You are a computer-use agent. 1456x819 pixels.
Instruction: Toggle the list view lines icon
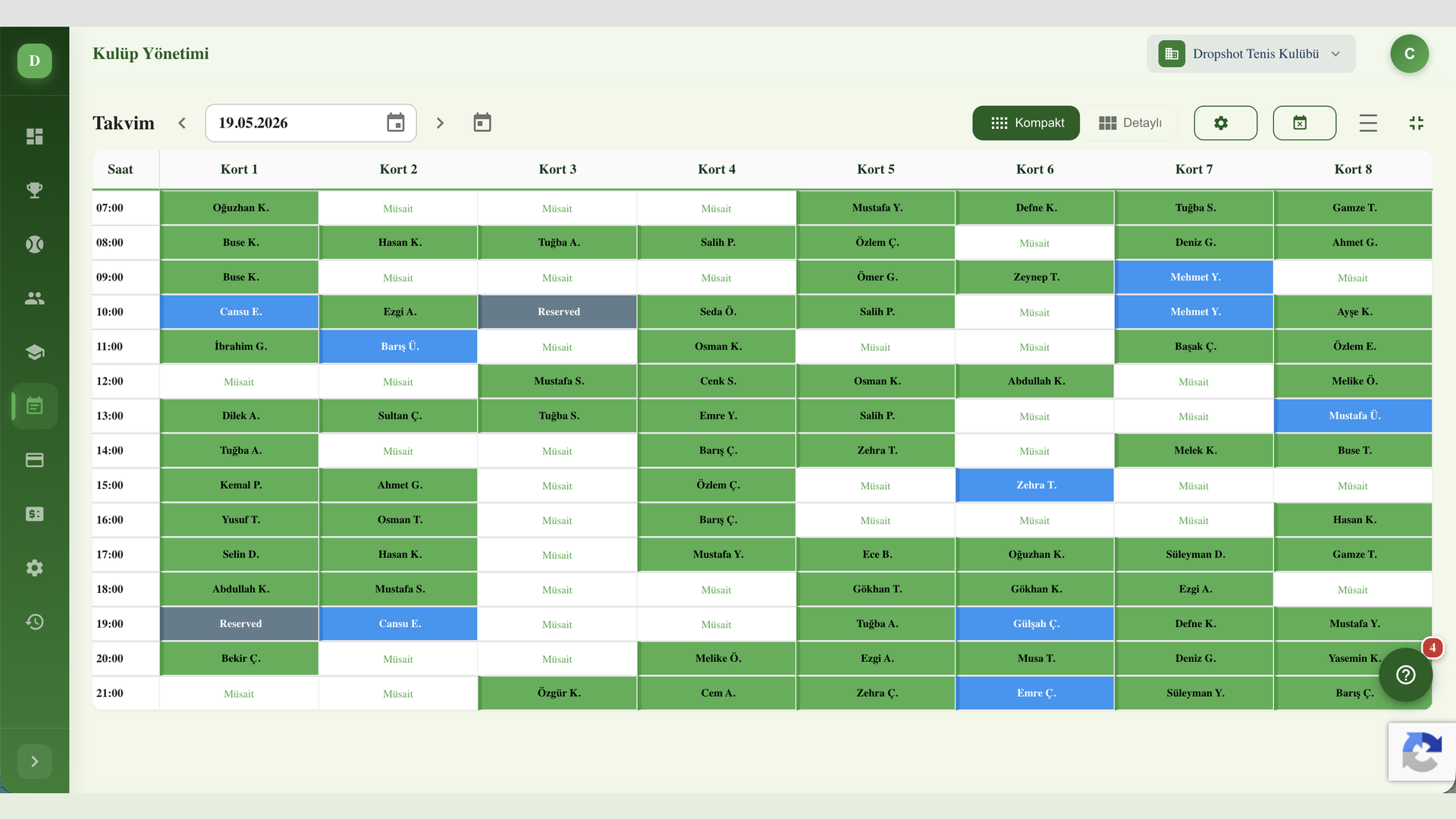pos(1368,123)
